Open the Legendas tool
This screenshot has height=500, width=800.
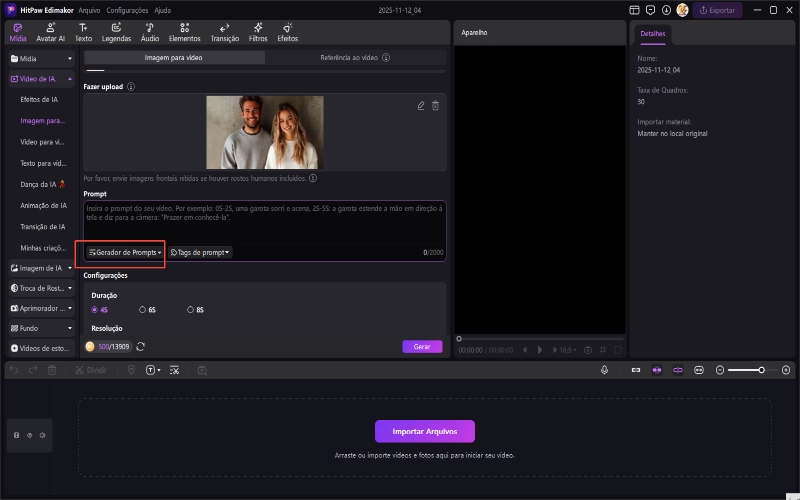(117, 32)
